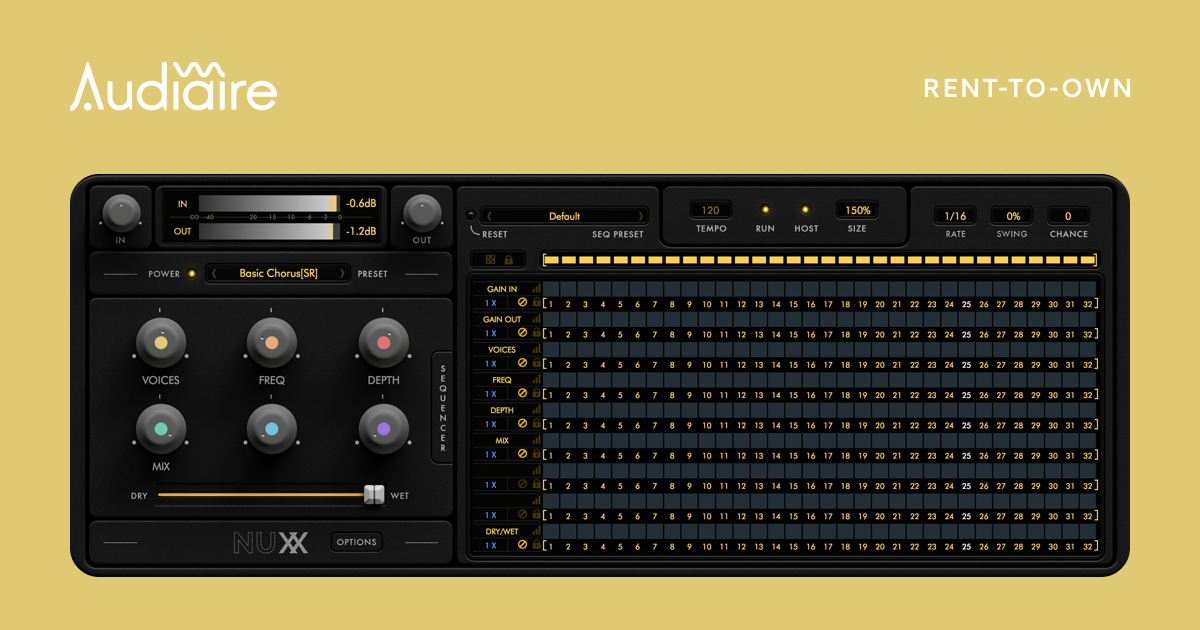Toggle step 25 in the VOICES row
Image resolution: width=1200 pixels, height=630 pixels.
[966, 349]
